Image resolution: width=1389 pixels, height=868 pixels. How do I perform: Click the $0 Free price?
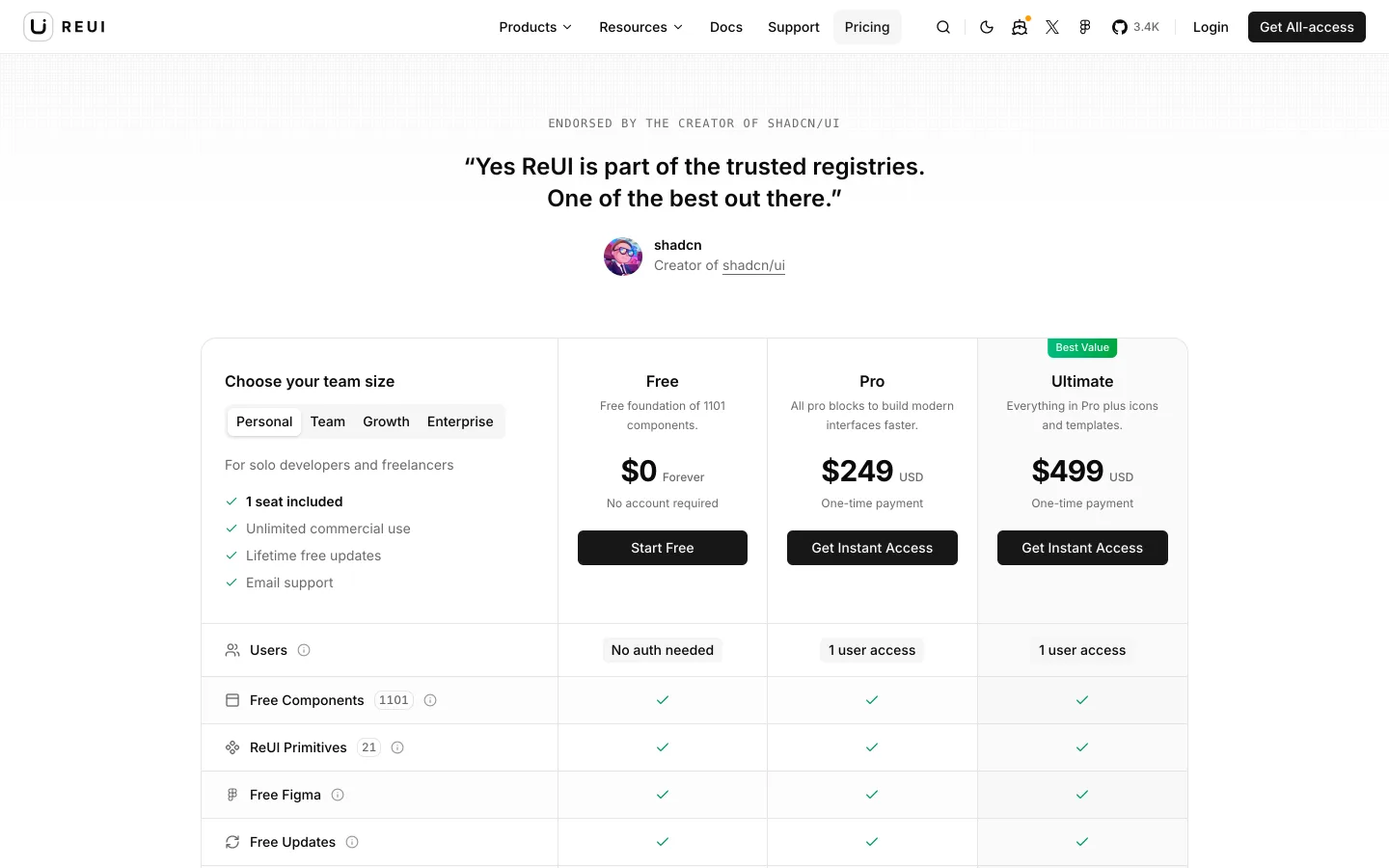640,471
